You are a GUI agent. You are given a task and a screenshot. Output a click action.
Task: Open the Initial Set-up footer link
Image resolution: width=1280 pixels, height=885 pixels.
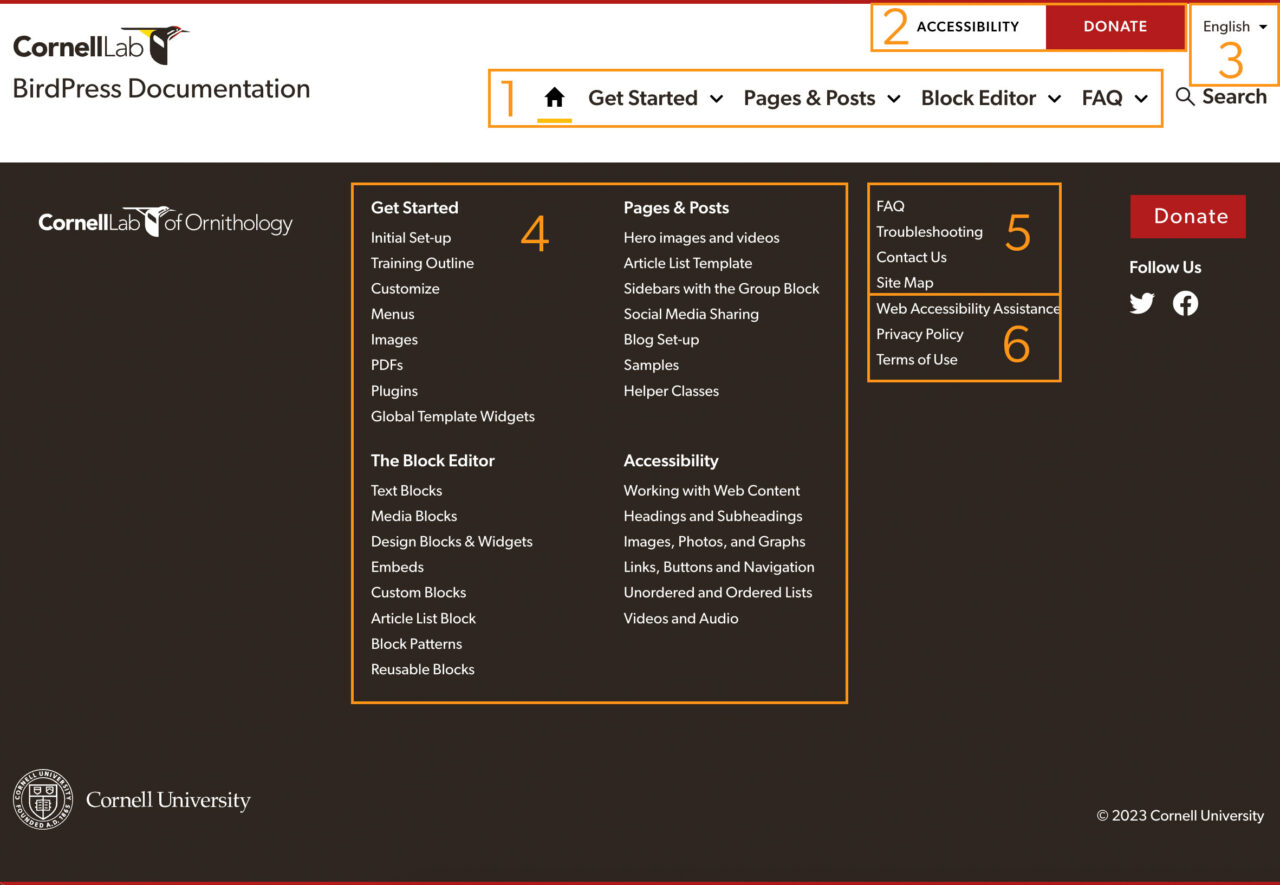(411, 238)
